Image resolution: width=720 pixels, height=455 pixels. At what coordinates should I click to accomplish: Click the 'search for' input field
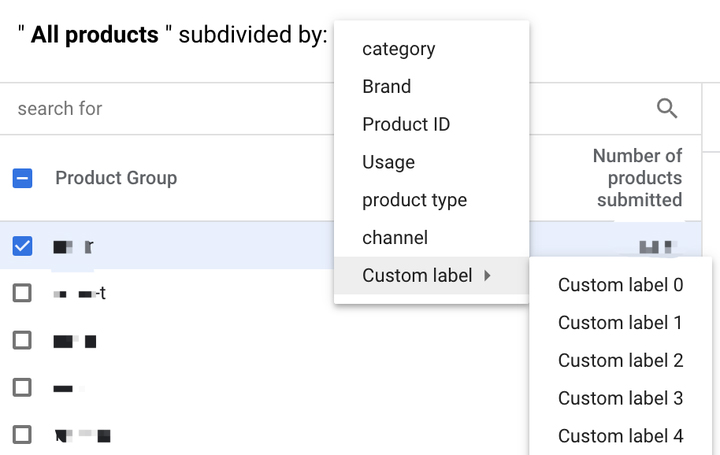(170, 109)
